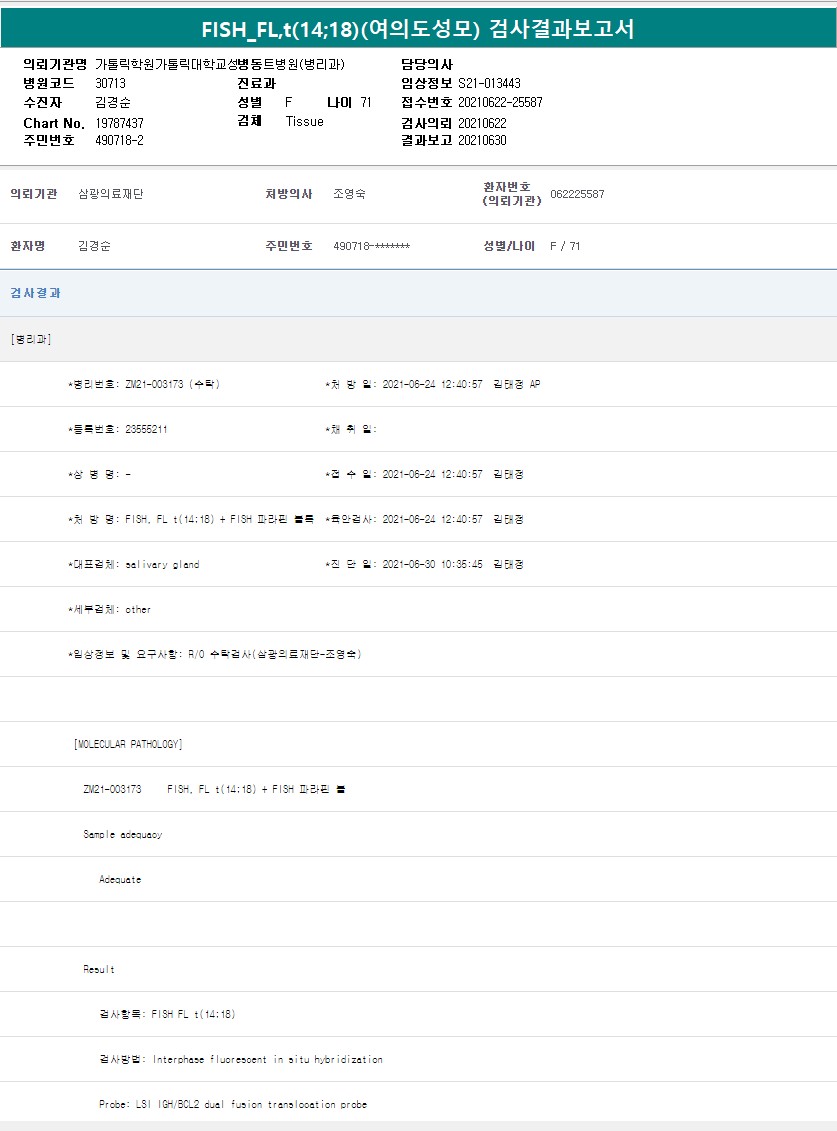
Task: Click the 처방의사 name 조영숙
Action: [349, 194]
